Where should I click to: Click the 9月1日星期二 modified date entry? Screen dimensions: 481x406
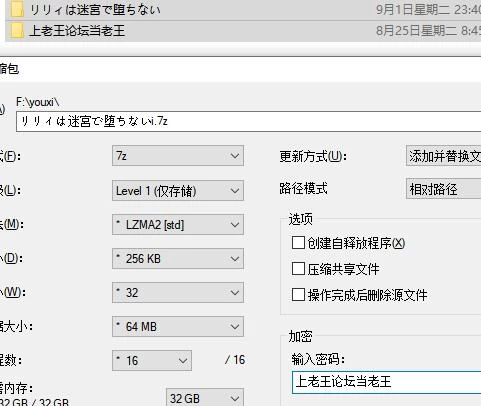tap(428, 10)
